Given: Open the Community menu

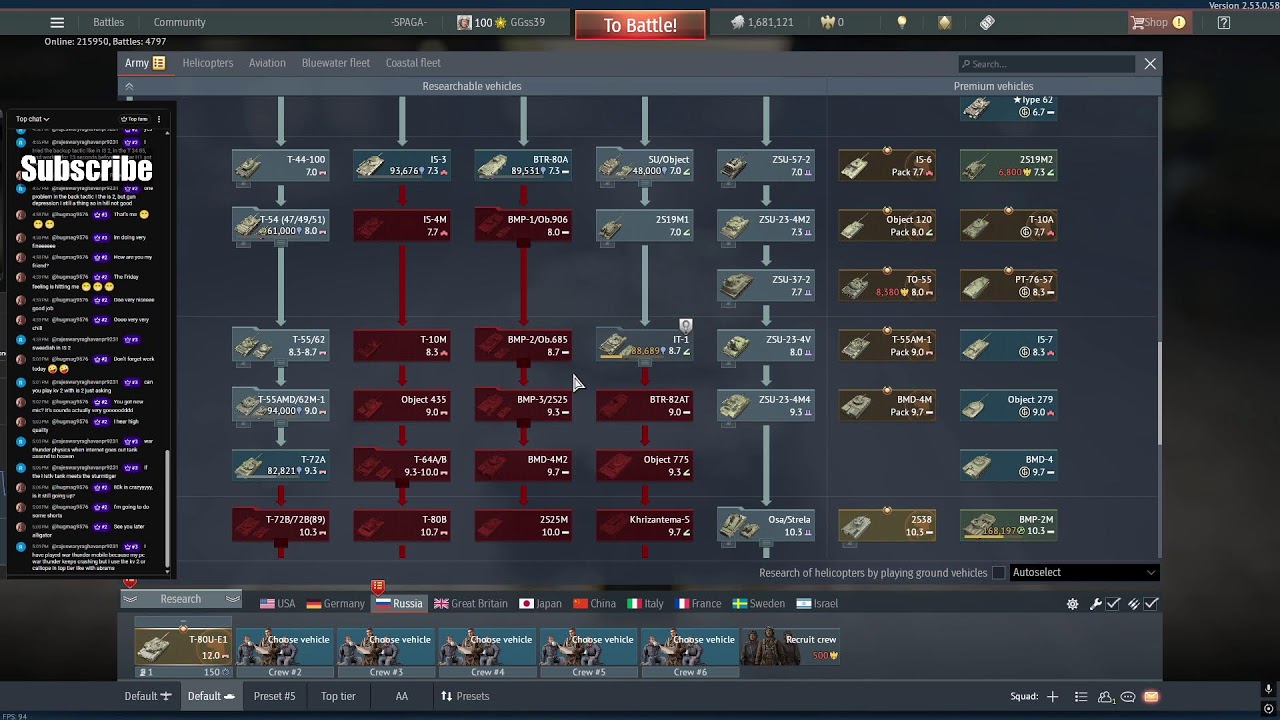Looking at the screenshot, I should click(180, 22).
